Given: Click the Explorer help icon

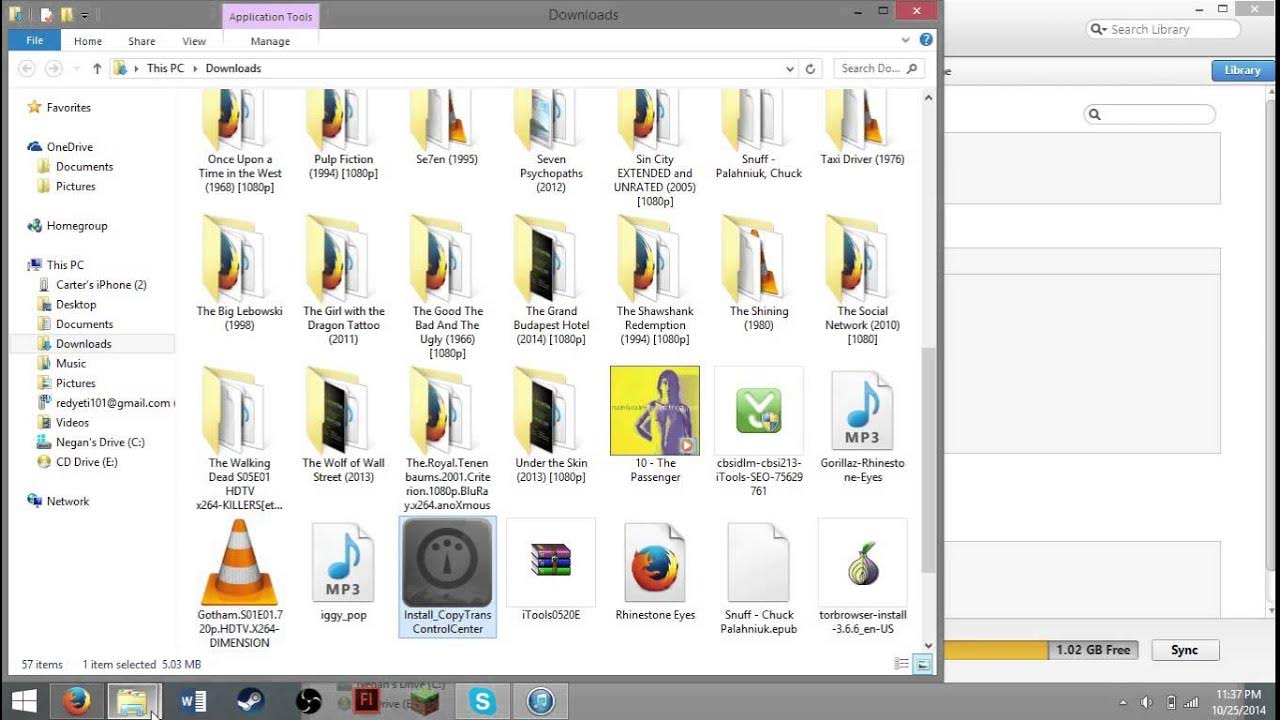Looking at the screenshot, I should click(926, 40).
